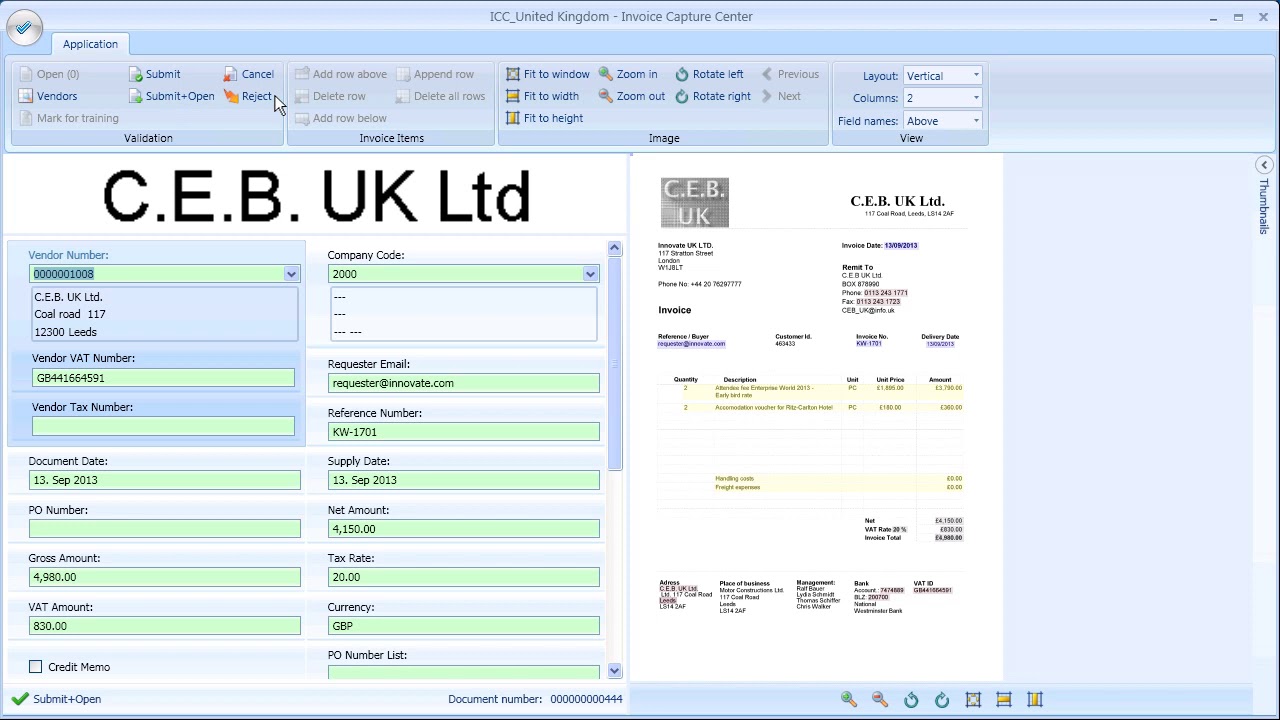Expand the Thumbnails side panel
The width and height of the screenshot is (1280, 720).
coord(1264,166)
